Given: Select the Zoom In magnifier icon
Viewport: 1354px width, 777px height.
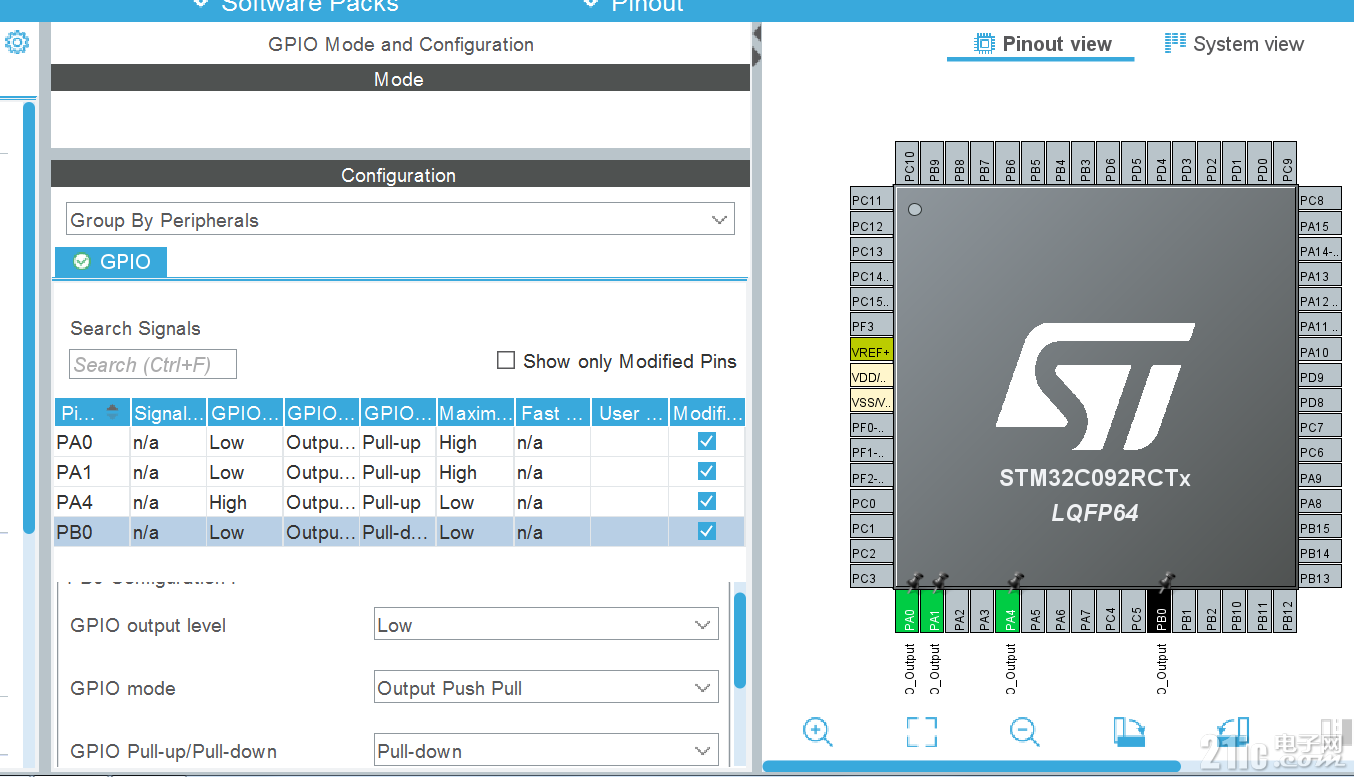Looking at the screenshot, I should click(818, 732).
